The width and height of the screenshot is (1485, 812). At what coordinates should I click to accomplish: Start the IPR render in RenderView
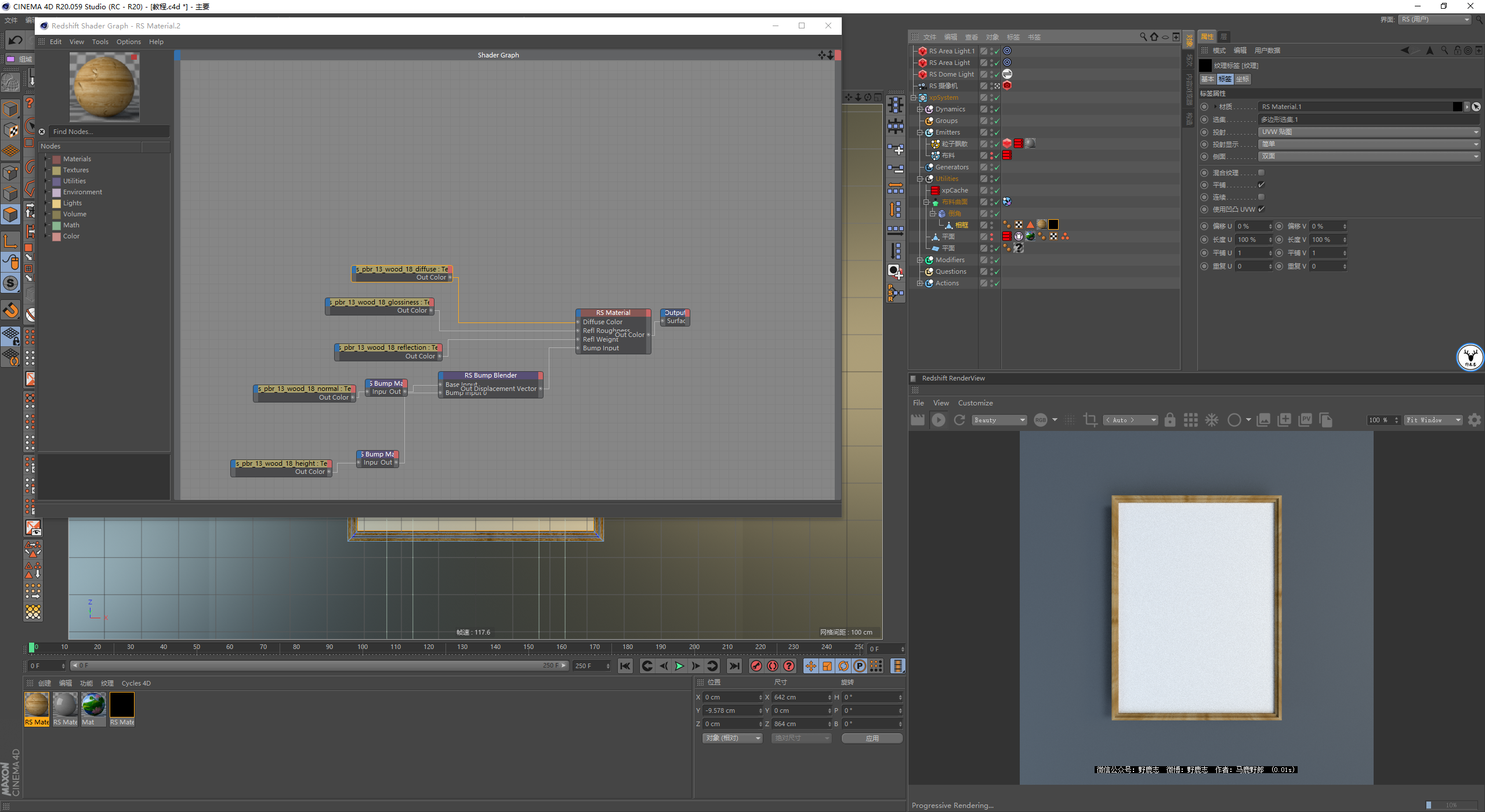click(938, 420)
